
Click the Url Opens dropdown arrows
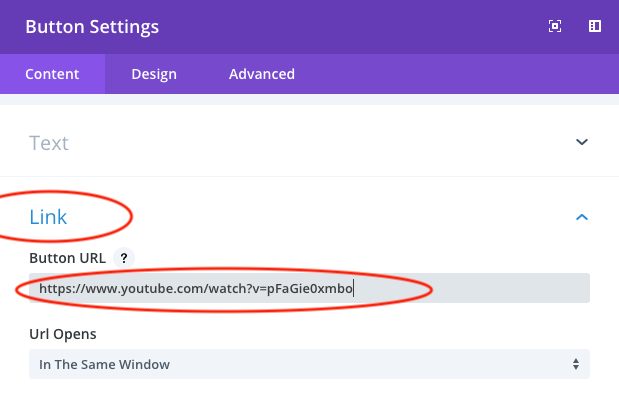tap(575, 364)
